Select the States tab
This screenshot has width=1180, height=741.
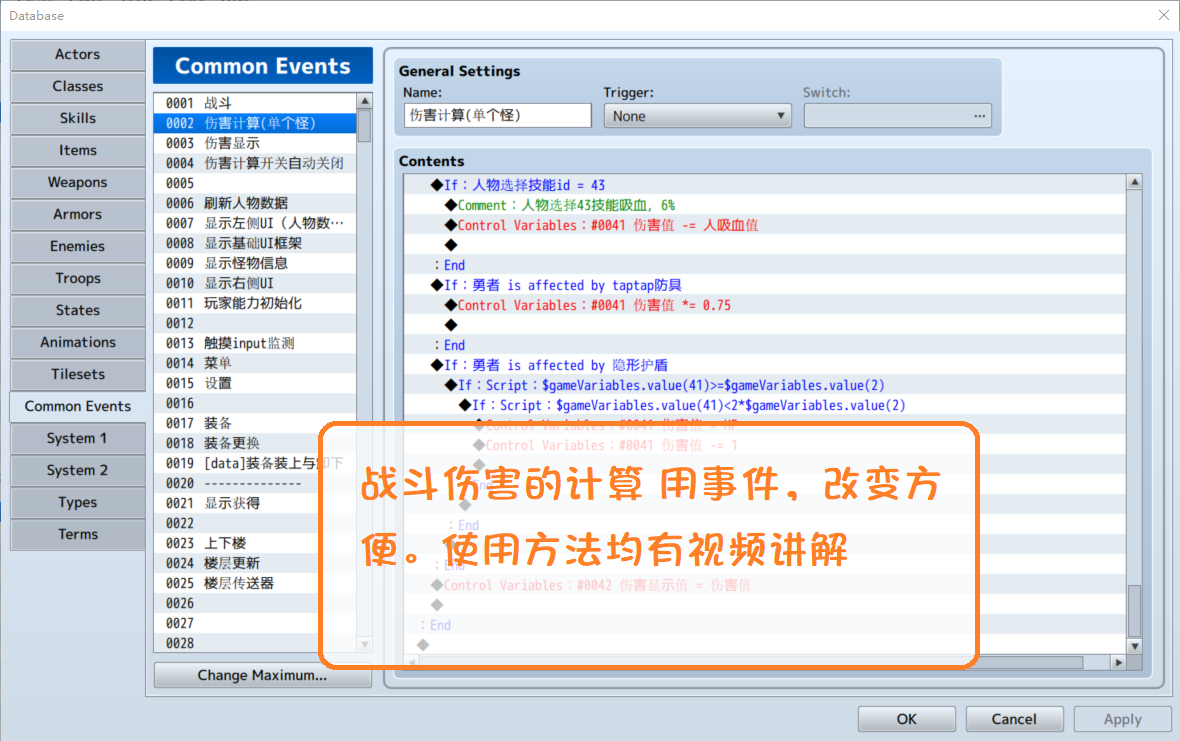click(x=78, y=310)
